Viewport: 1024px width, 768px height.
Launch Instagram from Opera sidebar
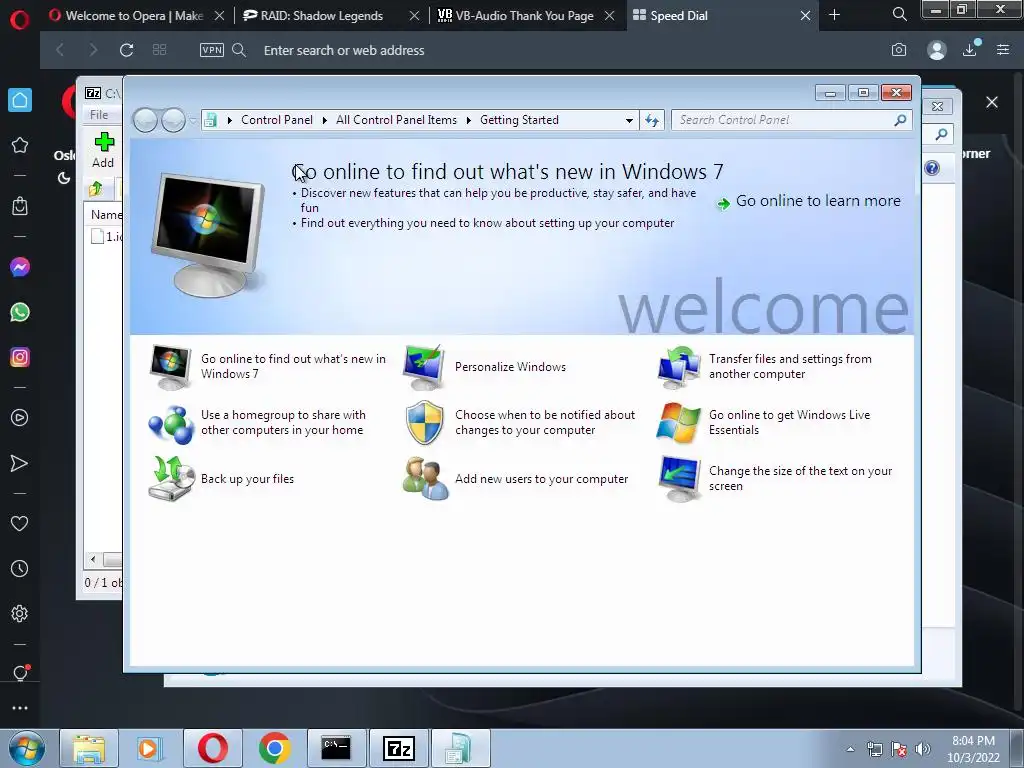[x=20, y=357]
